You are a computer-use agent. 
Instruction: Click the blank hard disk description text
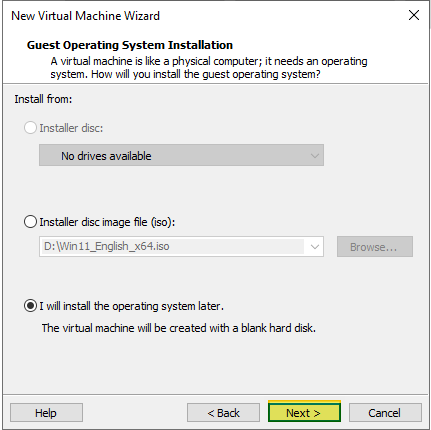click(179, 328)
